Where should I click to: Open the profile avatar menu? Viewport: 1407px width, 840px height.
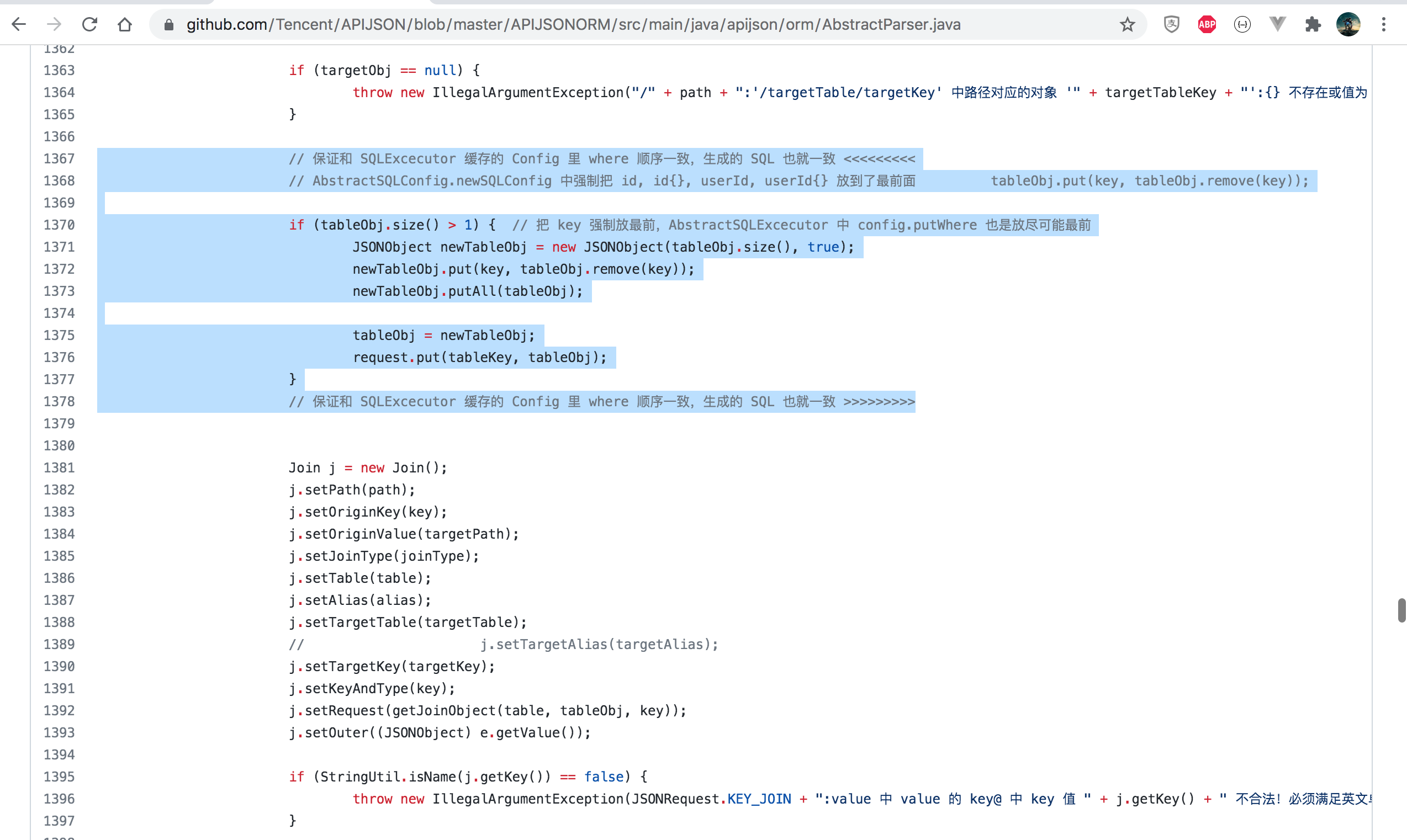pyautogui.click(x=1348, y=24)
